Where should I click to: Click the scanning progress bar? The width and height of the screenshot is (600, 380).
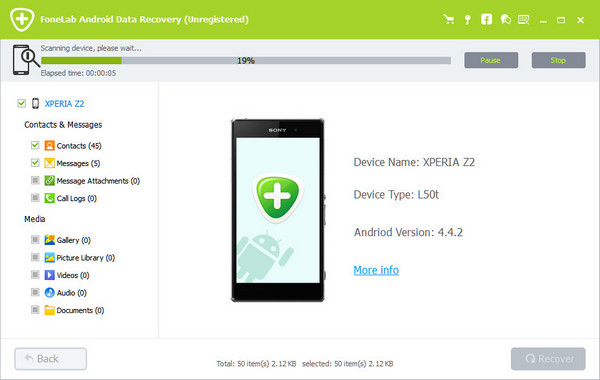(x=246, y=60)
